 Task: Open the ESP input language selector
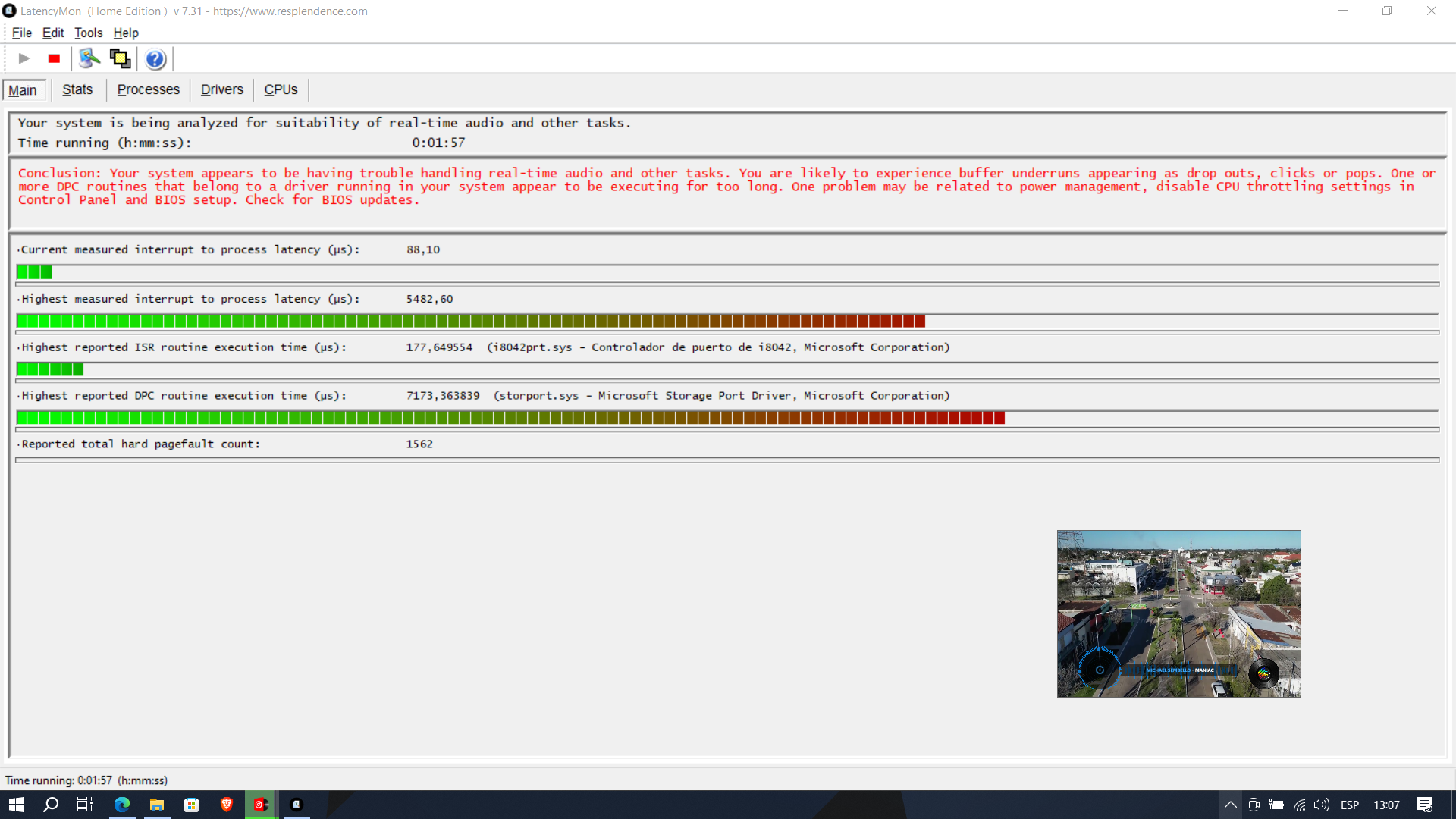click(1350, 805)
